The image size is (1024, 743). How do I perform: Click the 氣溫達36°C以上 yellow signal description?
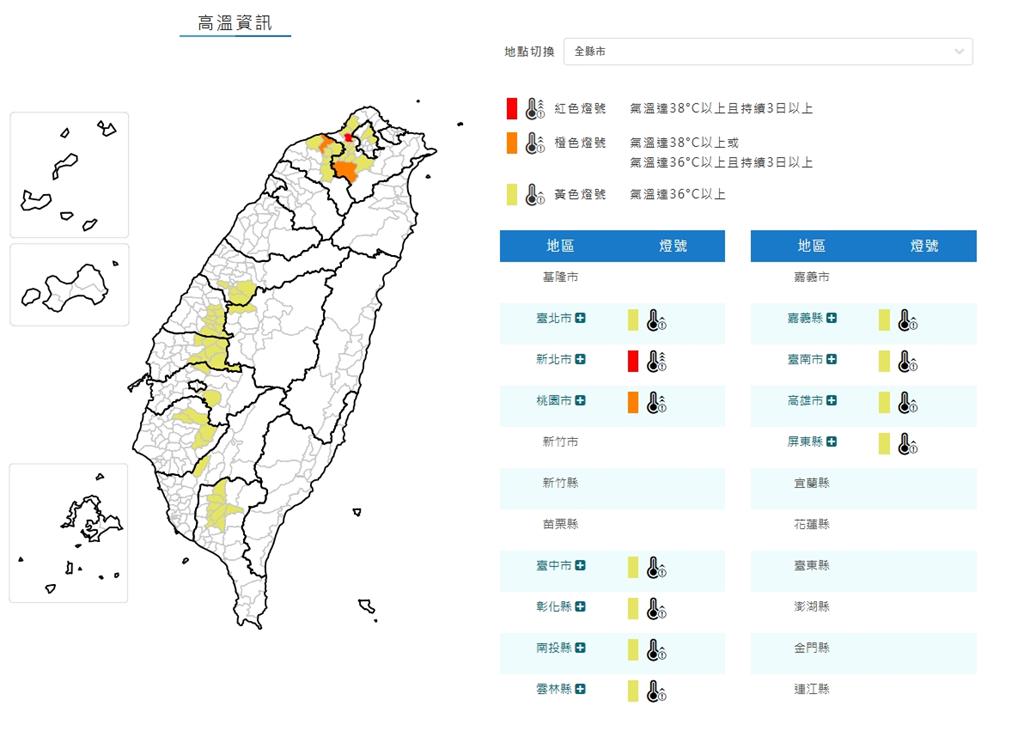pyautogui.click(x=677, y=195)
